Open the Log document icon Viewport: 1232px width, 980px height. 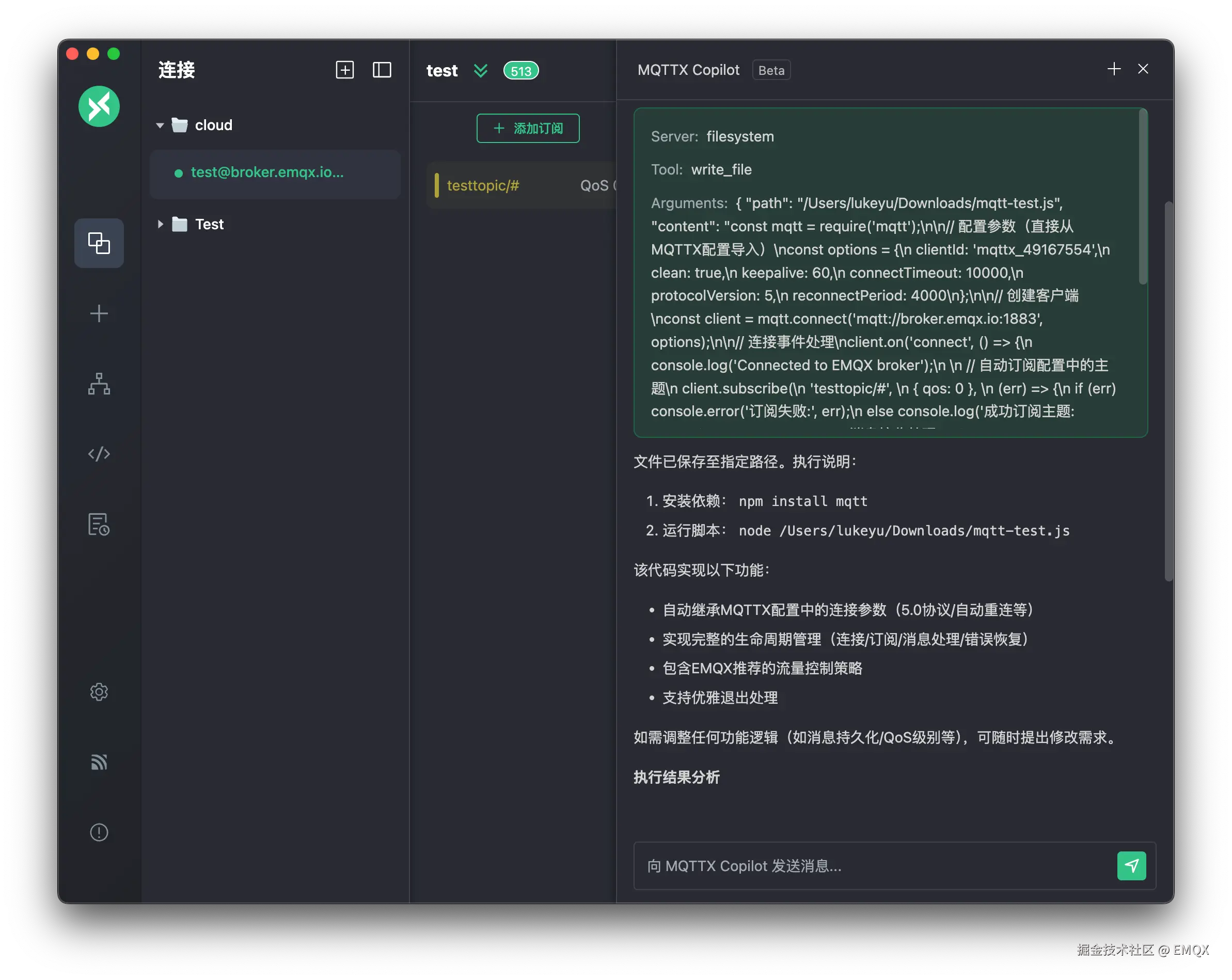[x=99, y=524]
